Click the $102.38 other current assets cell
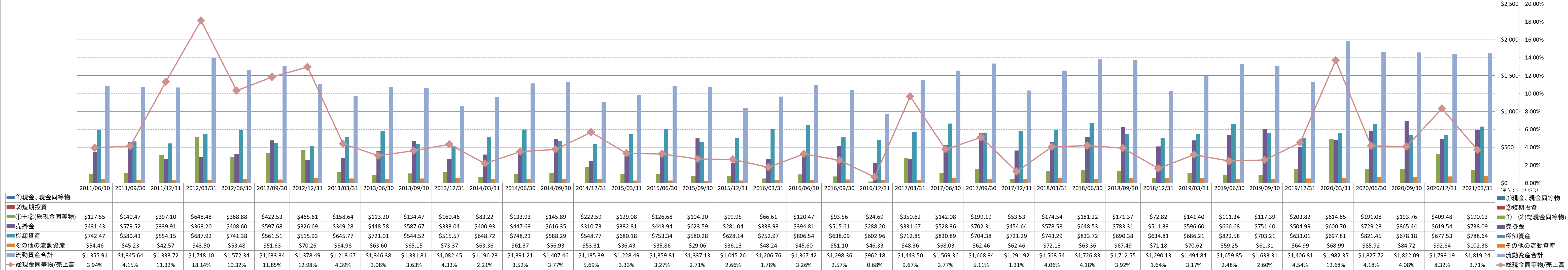This screenshot has width=1568, height=270. point(1478,246)
